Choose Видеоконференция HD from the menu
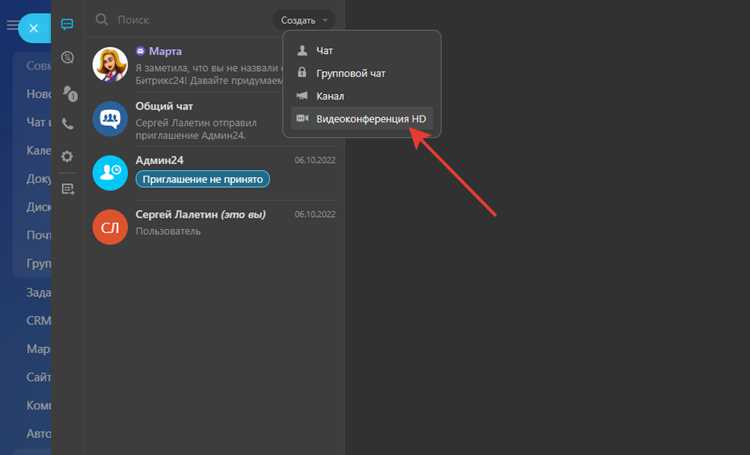750x455 pixels. [362, 119]
